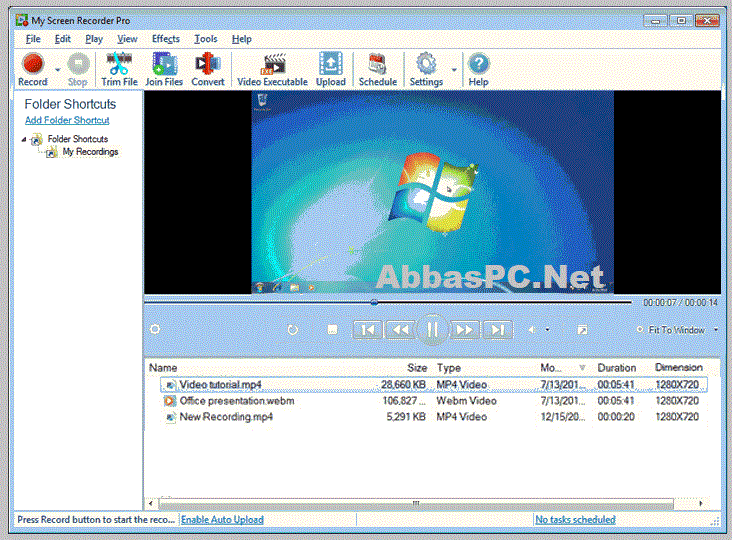
Task: Skip to the start of the video
Action: tap(368, 330)
